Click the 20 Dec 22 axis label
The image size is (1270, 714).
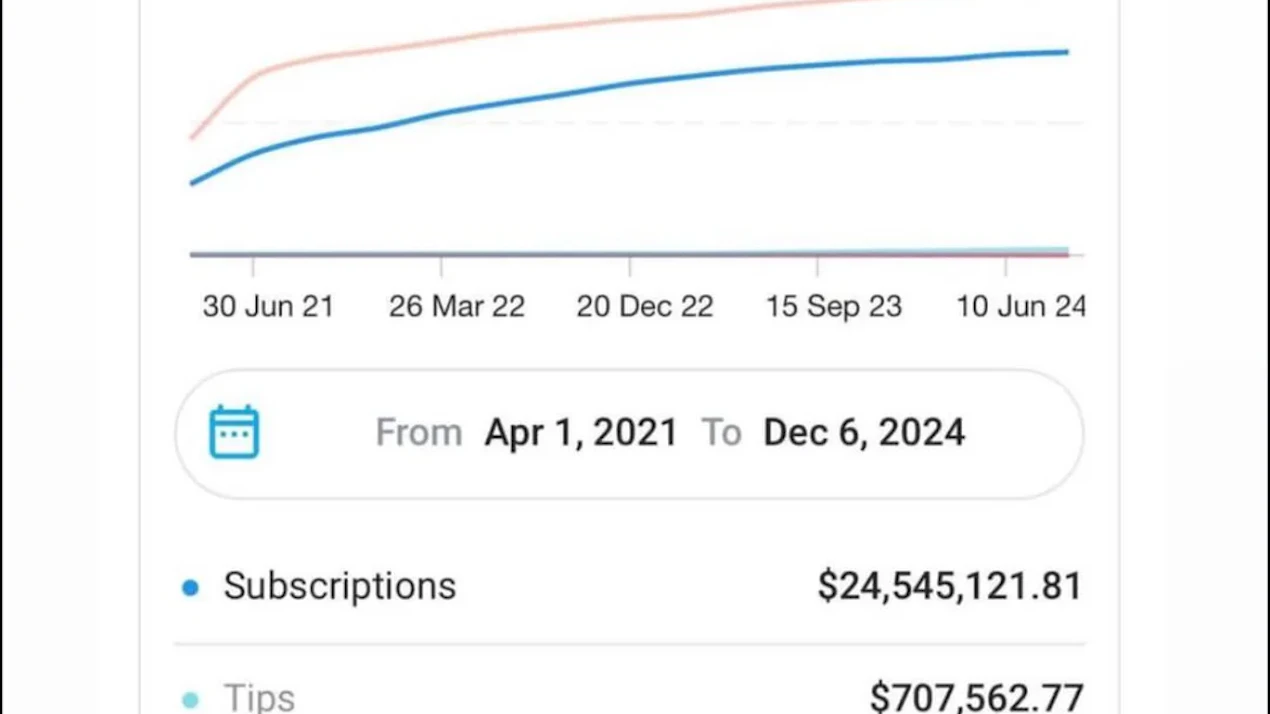[645, 306]
